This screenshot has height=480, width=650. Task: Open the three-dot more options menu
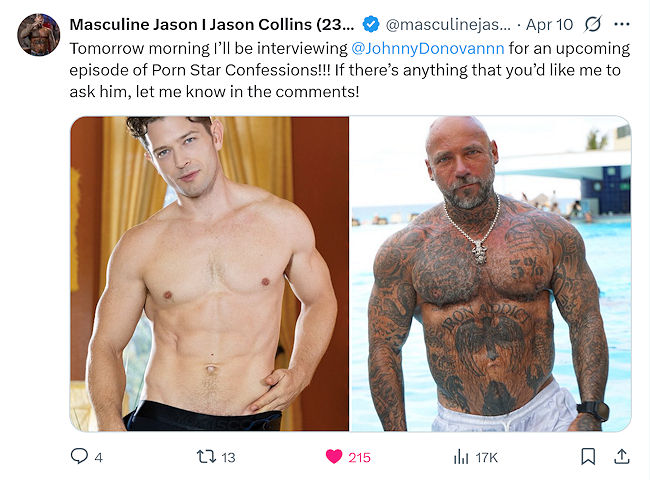(x=622, y=24)
